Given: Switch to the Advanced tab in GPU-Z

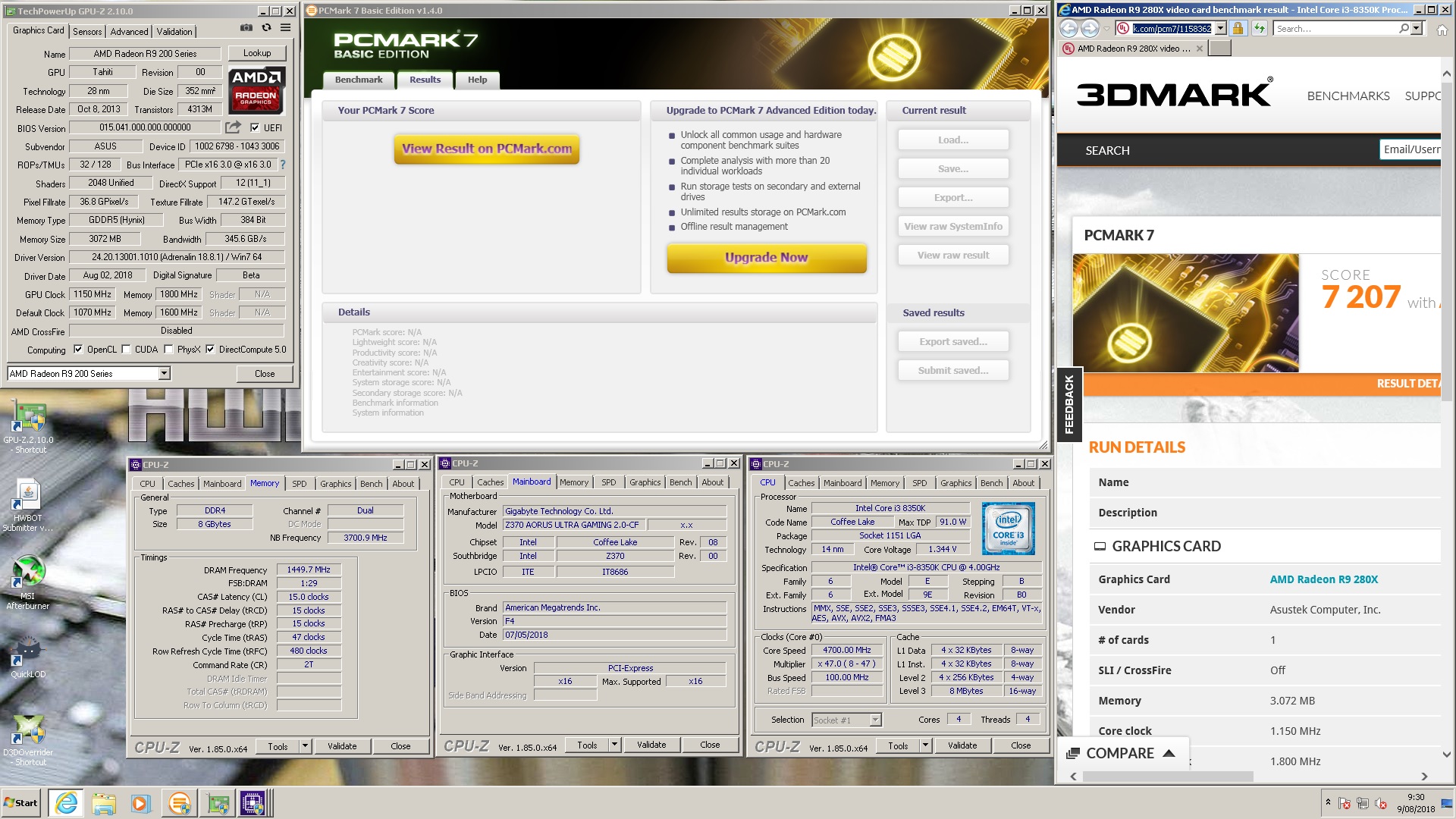Looking at the screenshot, I should point(129,31).
